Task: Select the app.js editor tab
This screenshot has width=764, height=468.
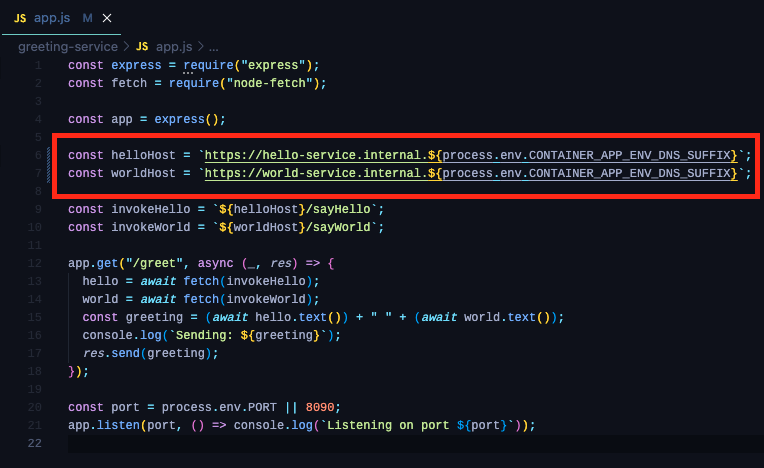Action: (x=50, y=18)
